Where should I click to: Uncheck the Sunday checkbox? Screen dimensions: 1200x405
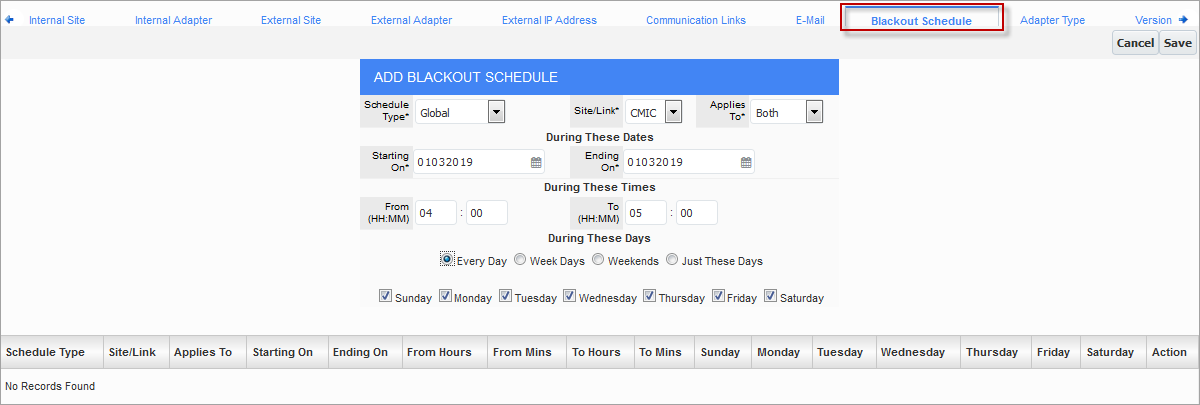[x=385, y=296]
